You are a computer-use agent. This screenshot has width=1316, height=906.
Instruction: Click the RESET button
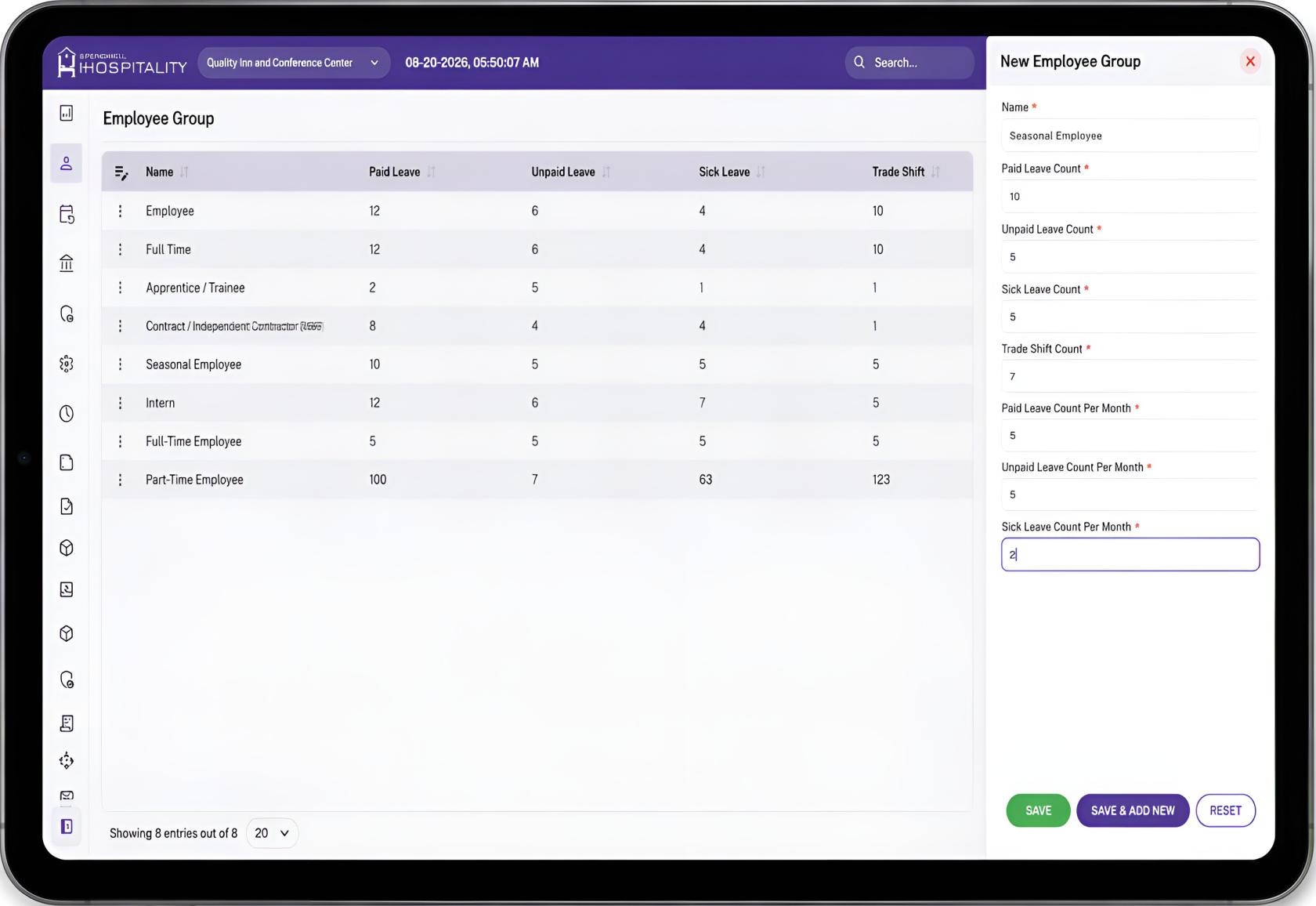pyautogui.click(x=1225, y=810)
